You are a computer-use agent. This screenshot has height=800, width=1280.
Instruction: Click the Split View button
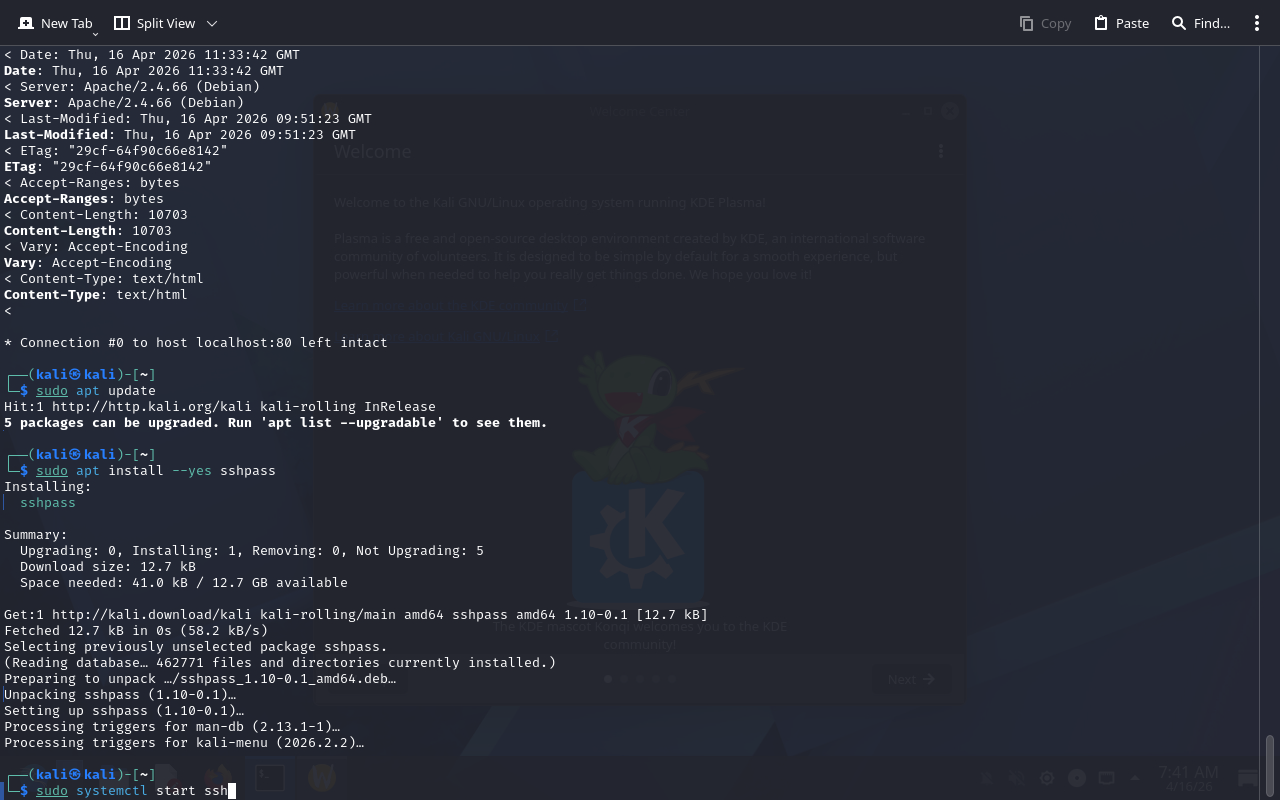coord(154,23)
